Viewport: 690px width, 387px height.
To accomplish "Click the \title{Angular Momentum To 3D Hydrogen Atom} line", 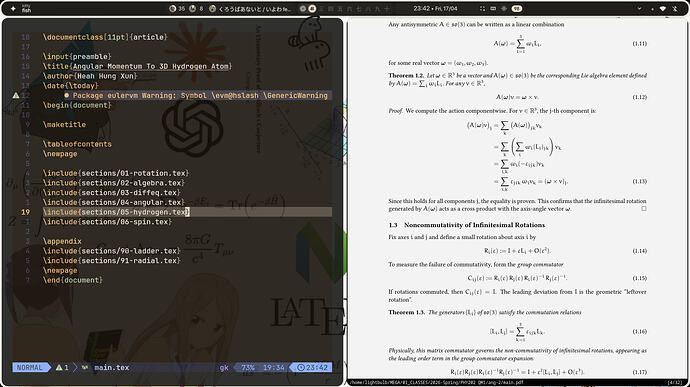I will [137, 66].
